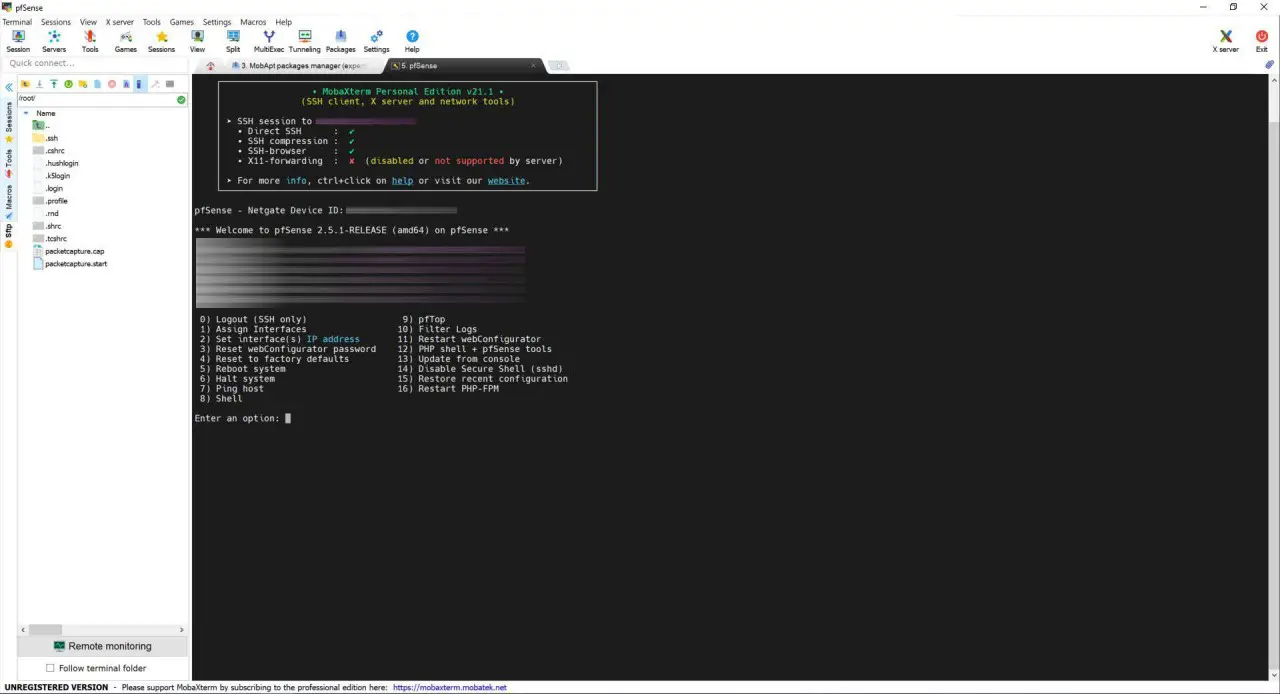
Task: Upload a file in the SFTP panel
Action: (53, 84)
